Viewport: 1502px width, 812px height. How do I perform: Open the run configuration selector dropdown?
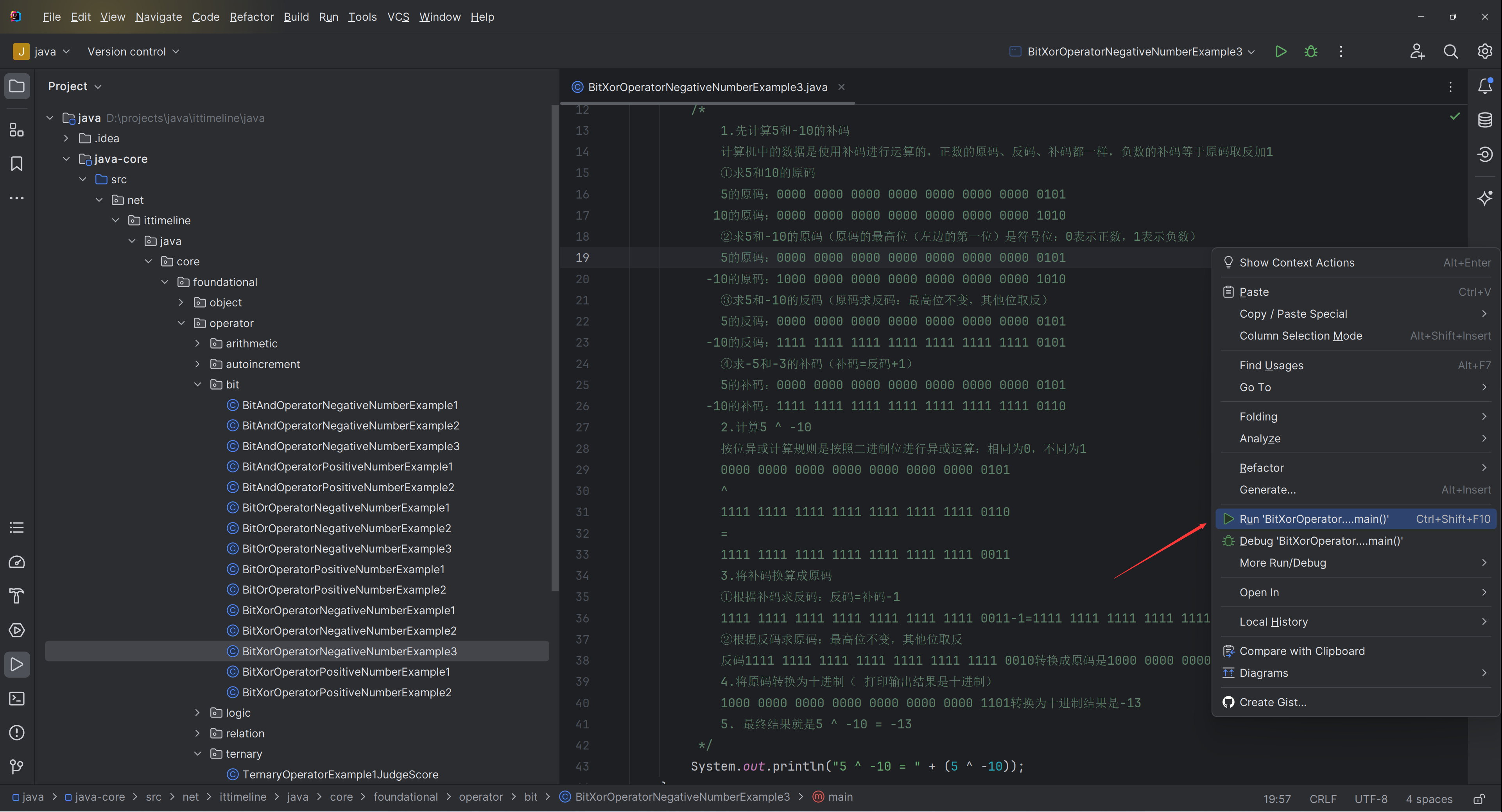click(x=1132, y=51)
